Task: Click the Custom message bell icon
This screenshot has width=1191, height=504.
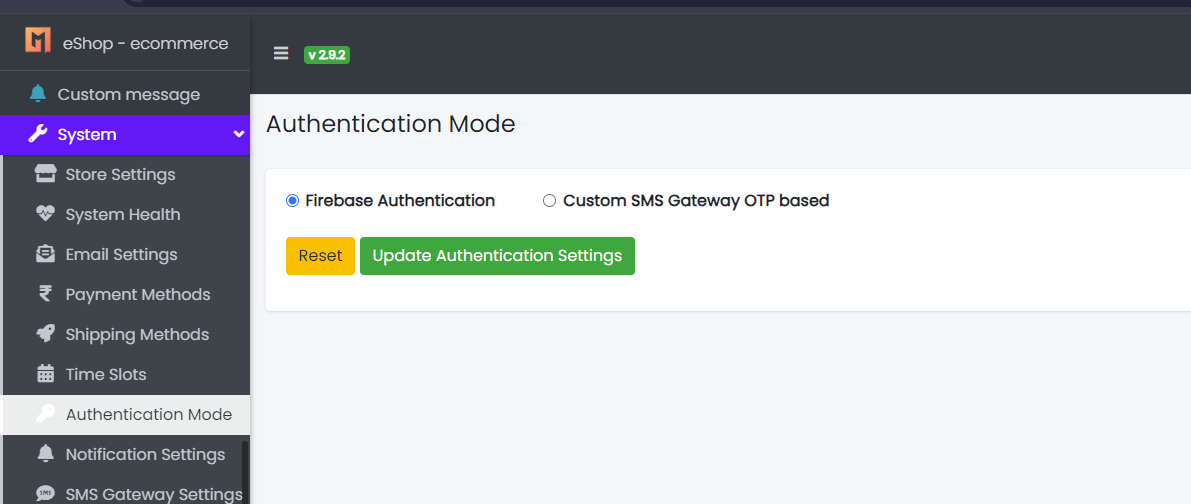Action: [38, 94]
